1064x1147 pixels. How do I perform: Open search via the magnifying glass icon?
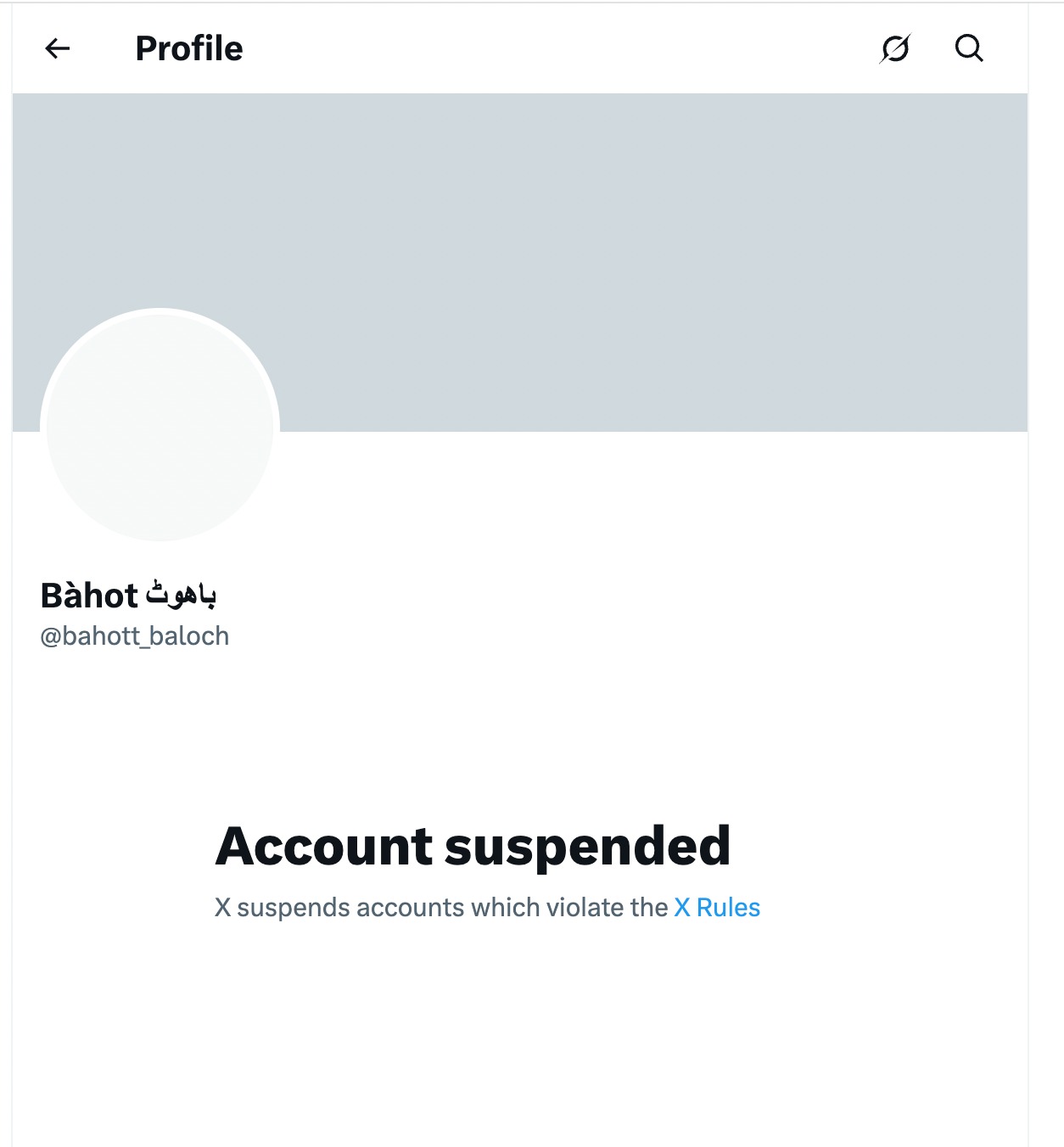(x=970, y=48)
